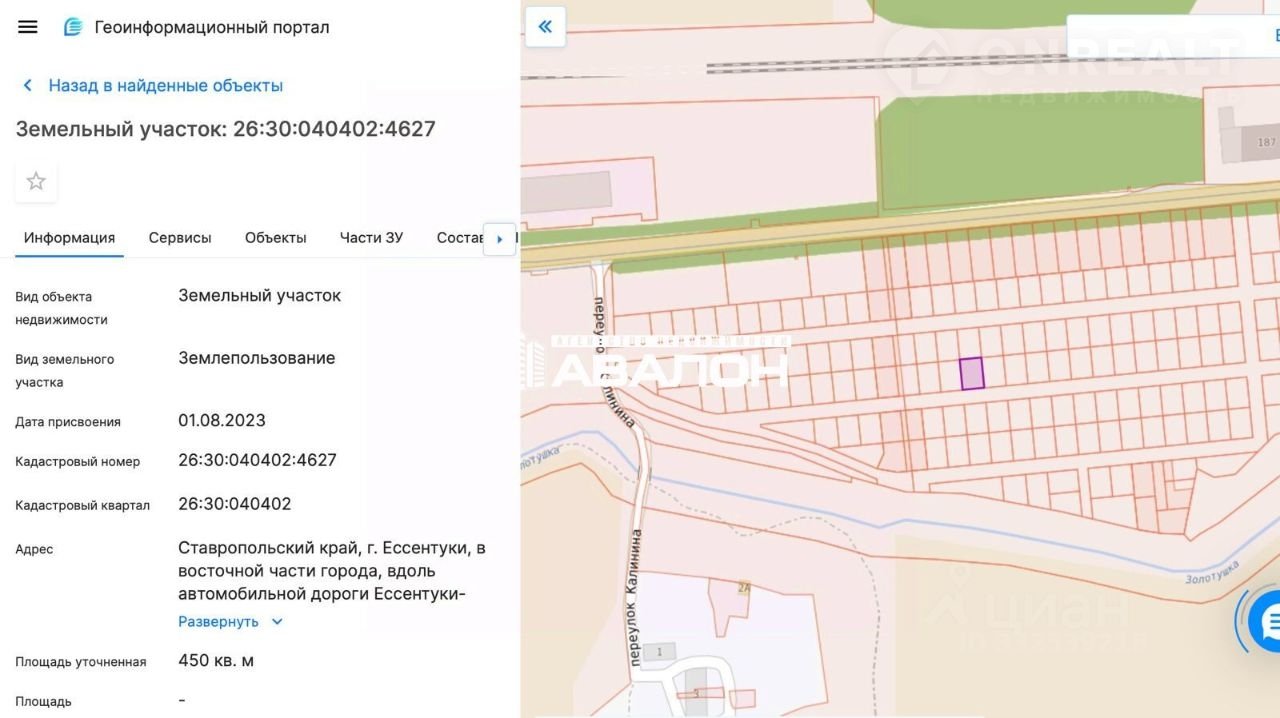The height and width of the screenshot is (718, 1280).
Task: Collapse side panel with double-chevron button
Action: pos(545,27)
